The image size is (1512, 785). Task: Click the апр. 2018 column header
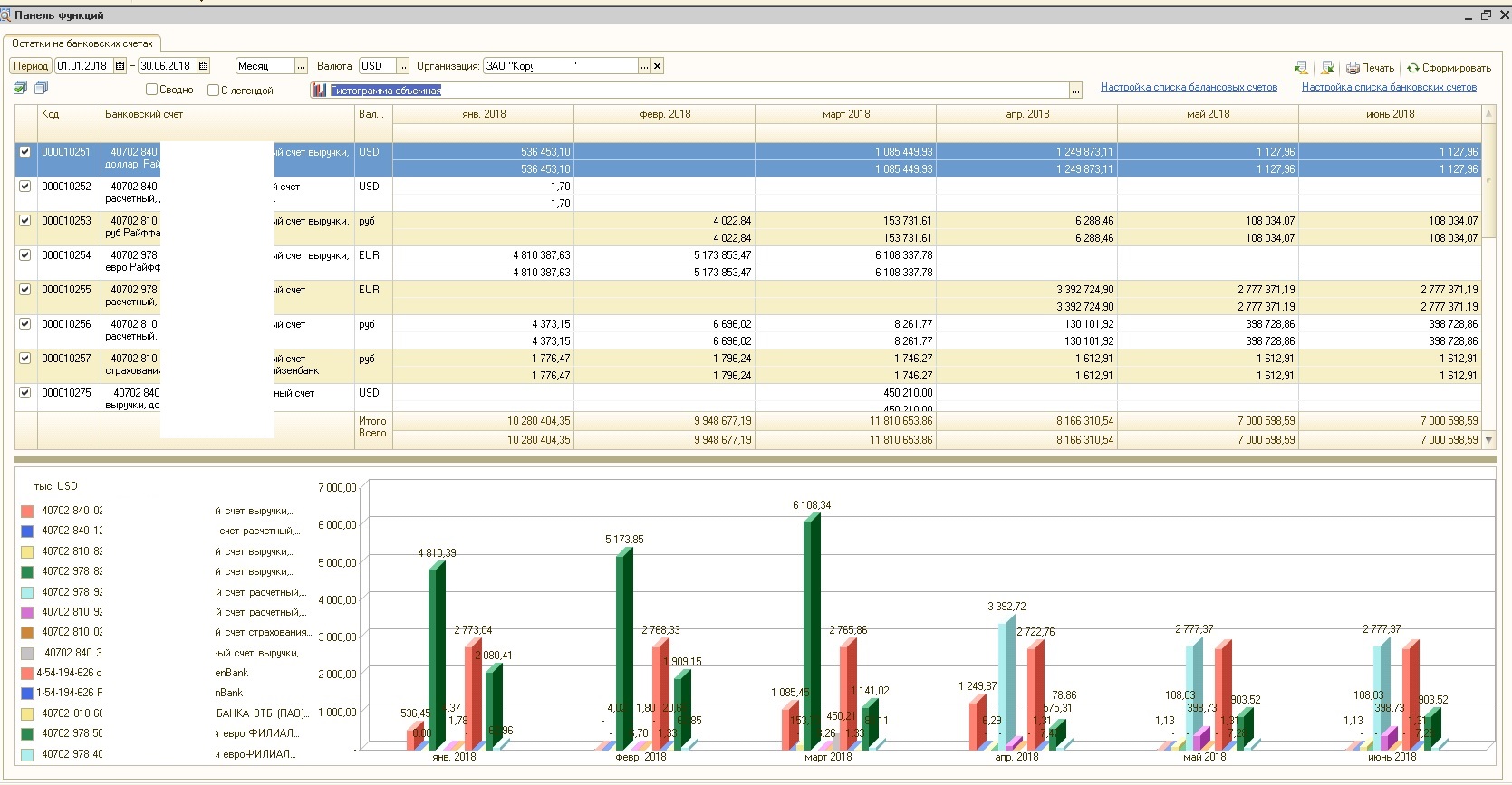click(1027, 114)
